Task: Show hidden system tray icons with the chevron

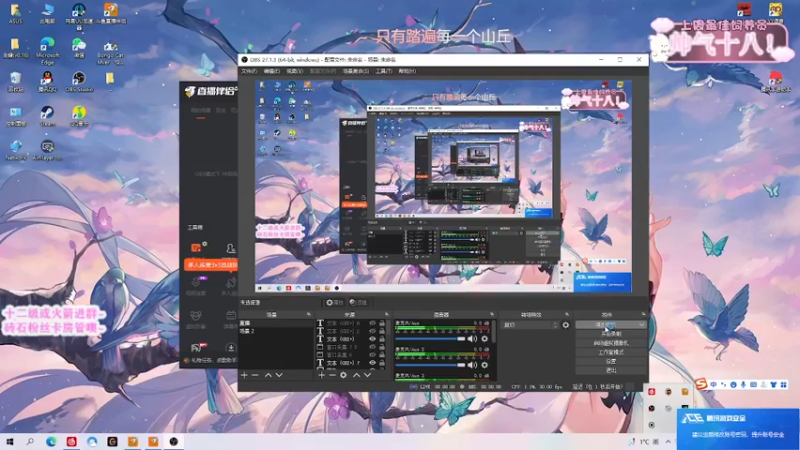Action: pos(668,442)
